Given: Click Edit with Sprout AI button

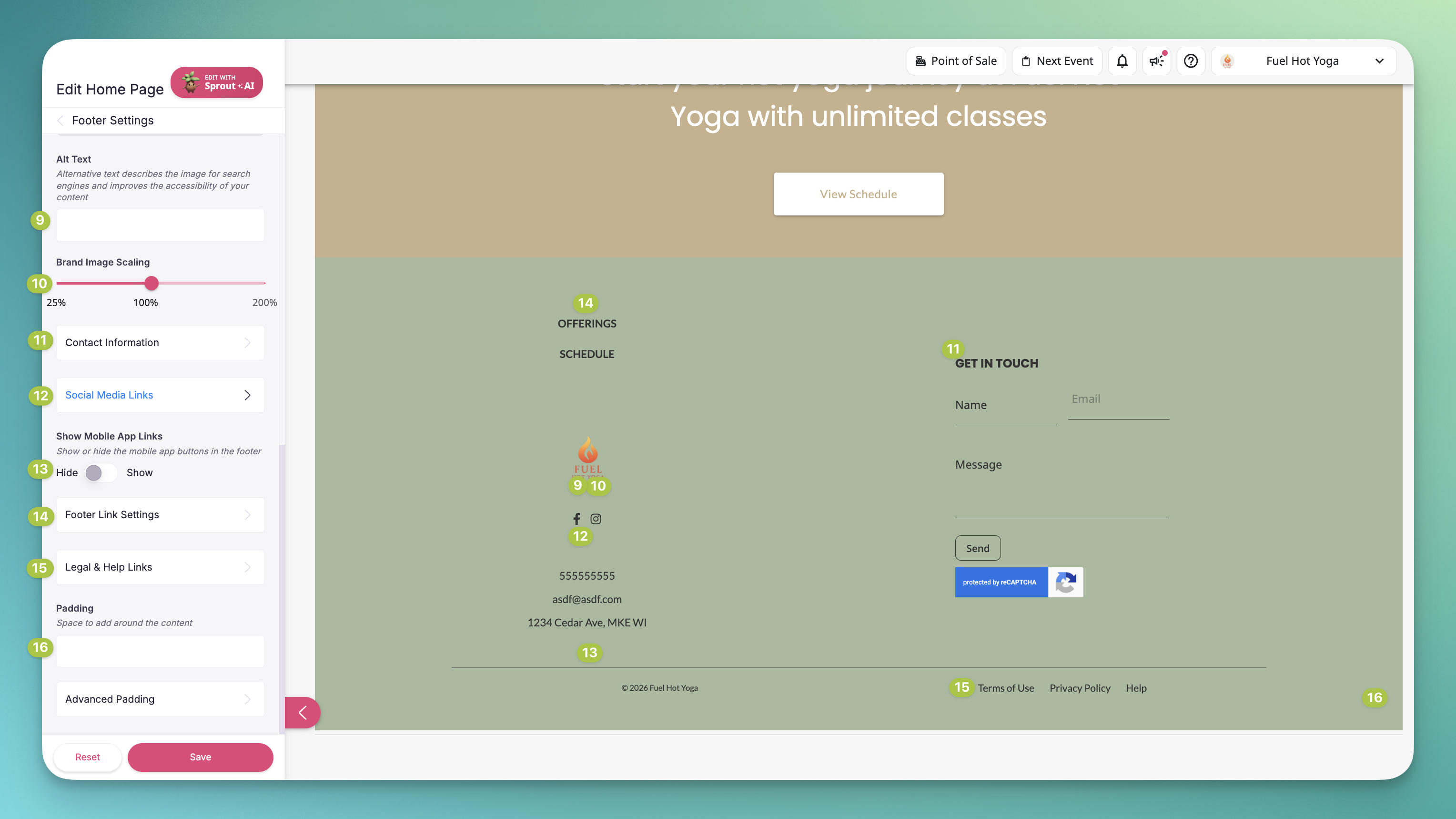Looking at the screenshot, I should 216,82.
